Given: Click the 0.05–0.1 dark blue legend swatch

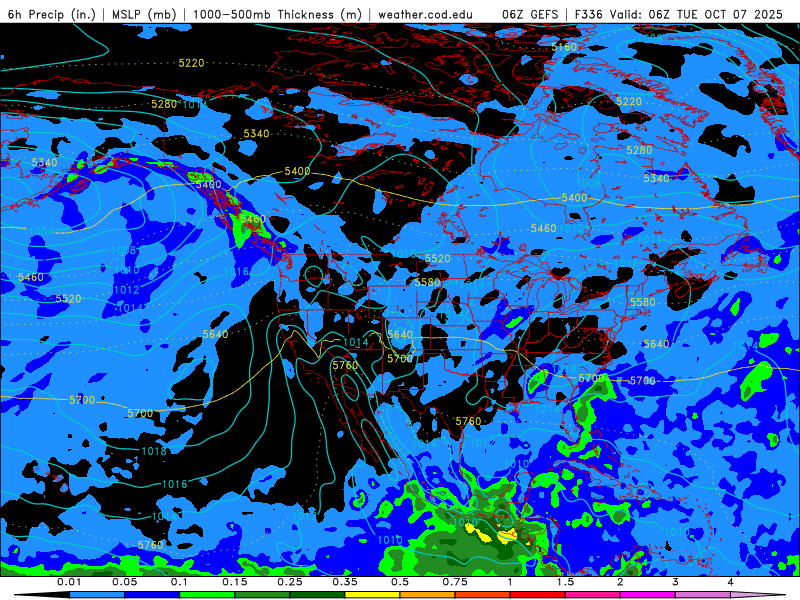Looking at the screenshot, I should coord(152,595).
